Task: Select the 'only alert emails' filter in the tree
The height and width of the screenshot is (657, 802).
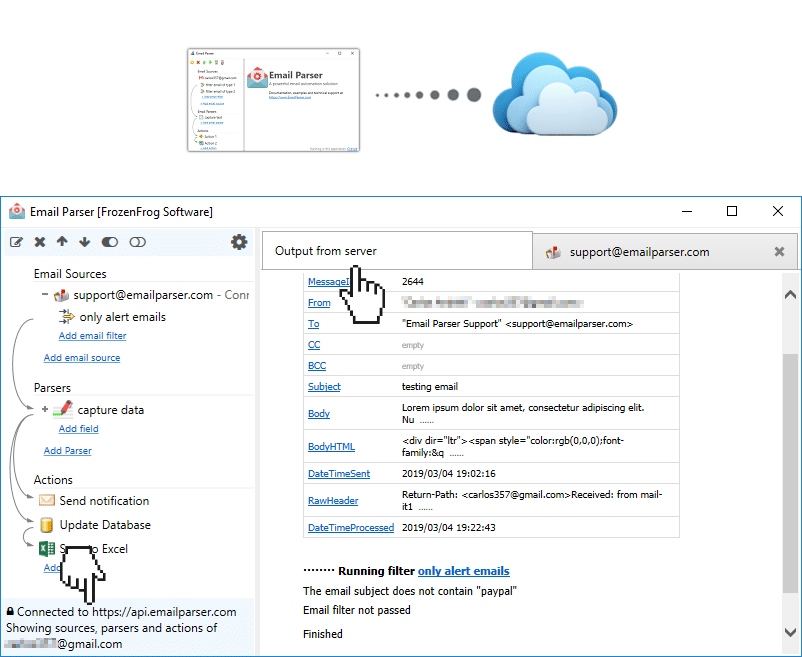Action: [122, 317]
